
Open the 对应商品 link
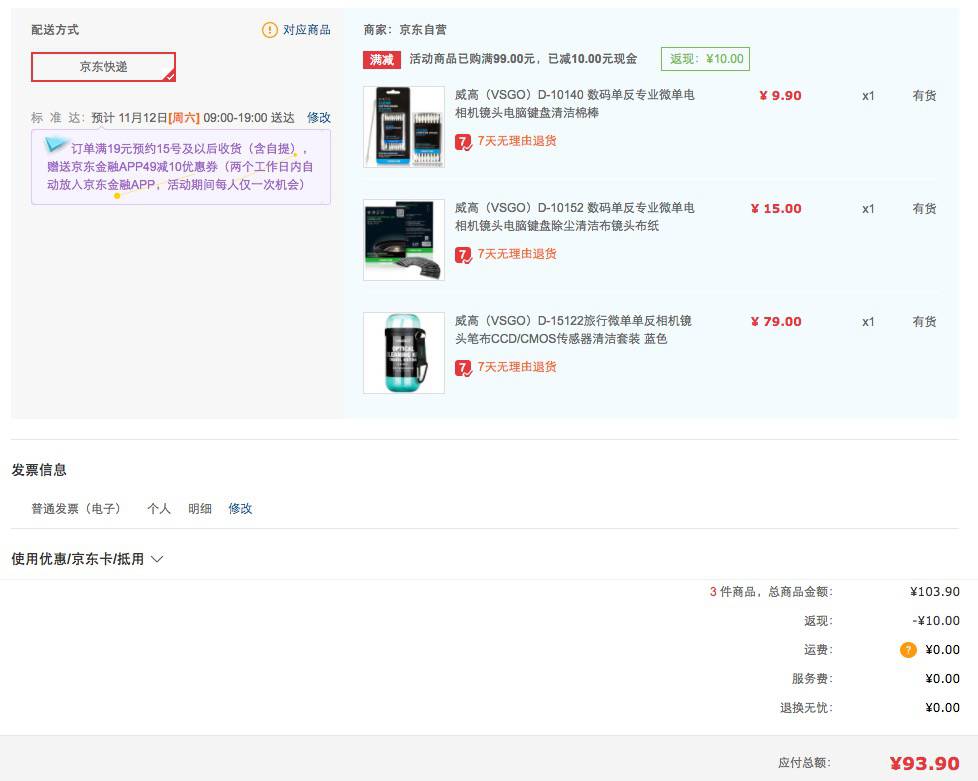pyautogui.click(x=306, y=30)
